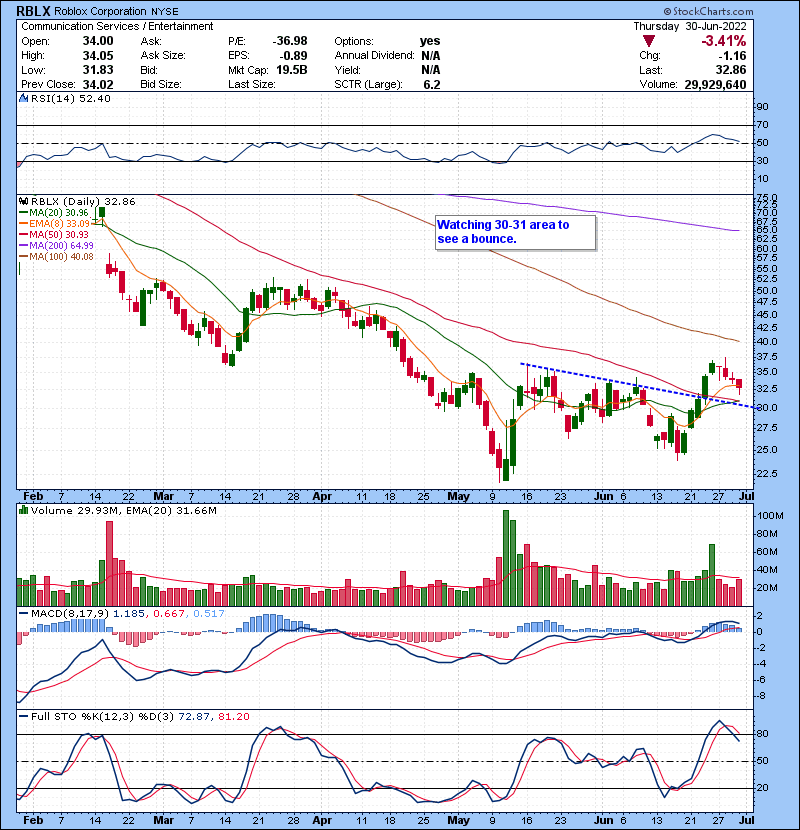Click the Ask Size label
The height and width of the screenshot is (830, 800).
(x=163, y=56)
